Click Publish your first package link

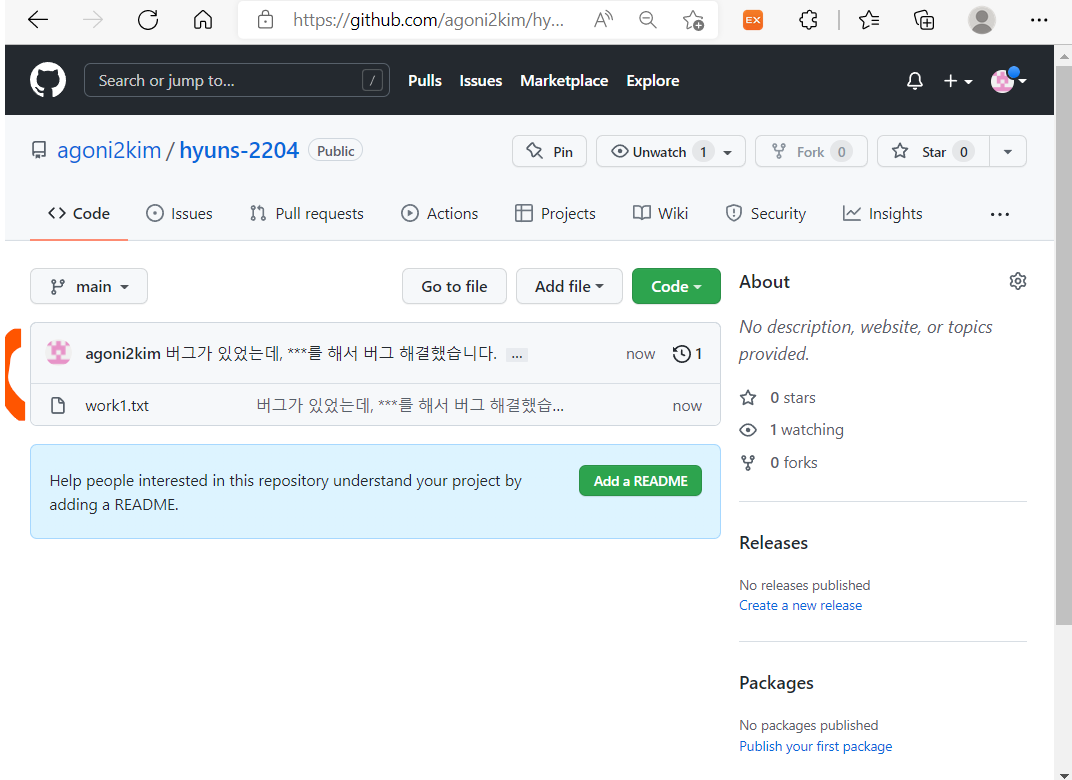point(815,746)
